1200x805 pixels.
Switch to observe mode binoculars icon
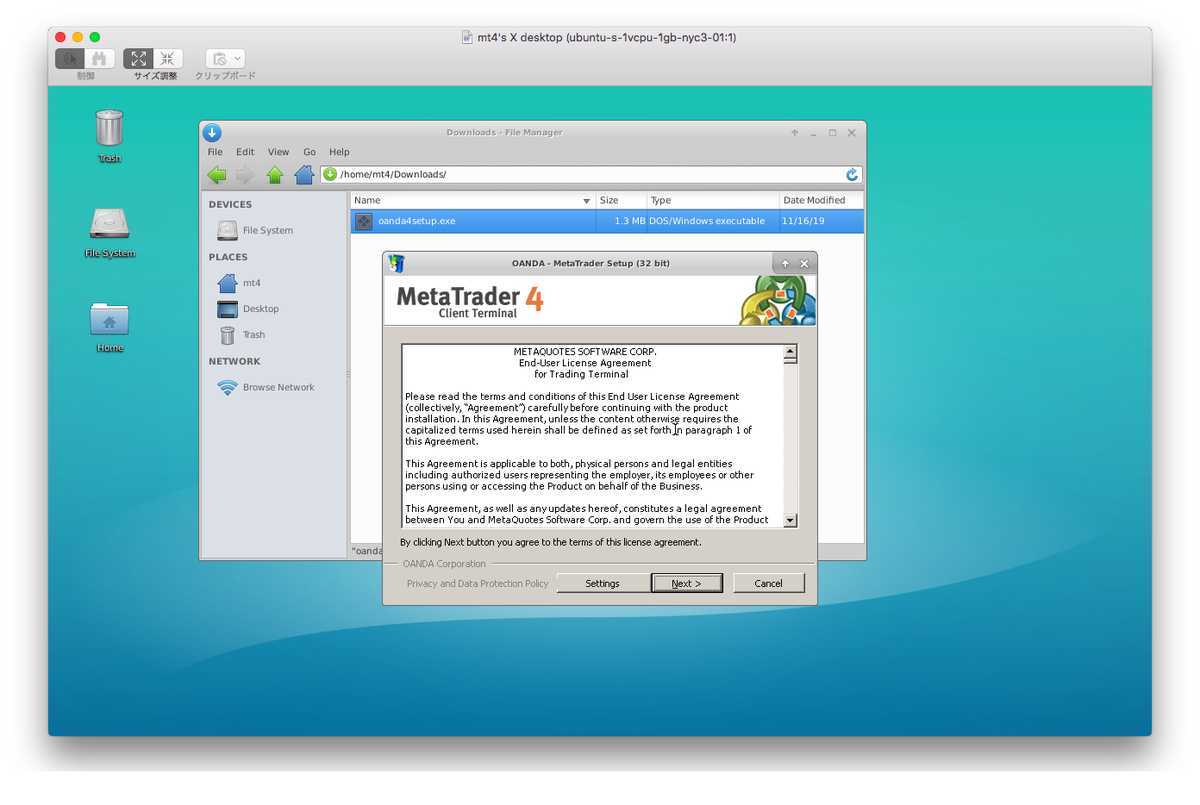pyautogui.click(x=100, y=59)
